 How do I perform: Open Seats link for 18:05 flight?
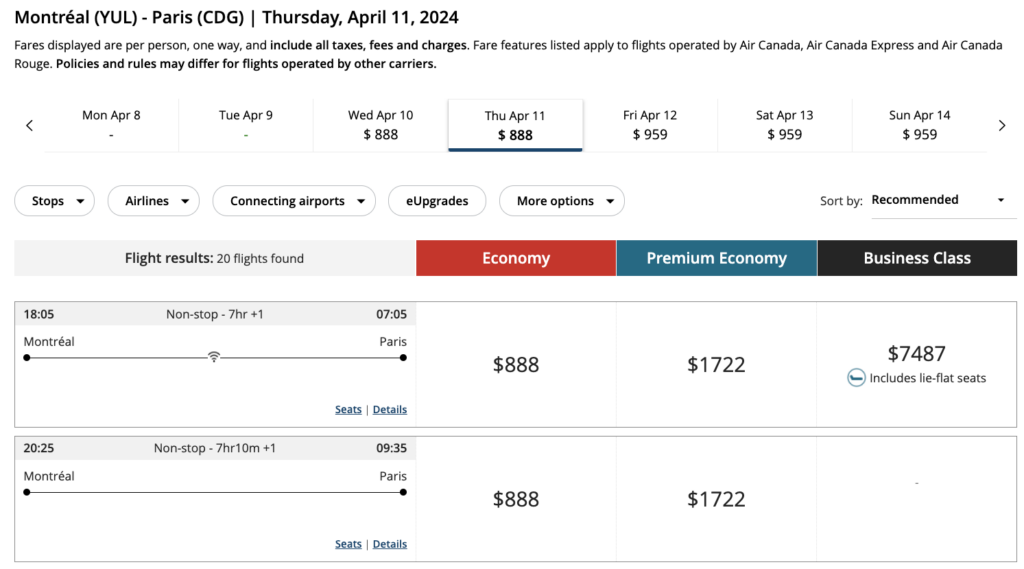click(348, 409)
